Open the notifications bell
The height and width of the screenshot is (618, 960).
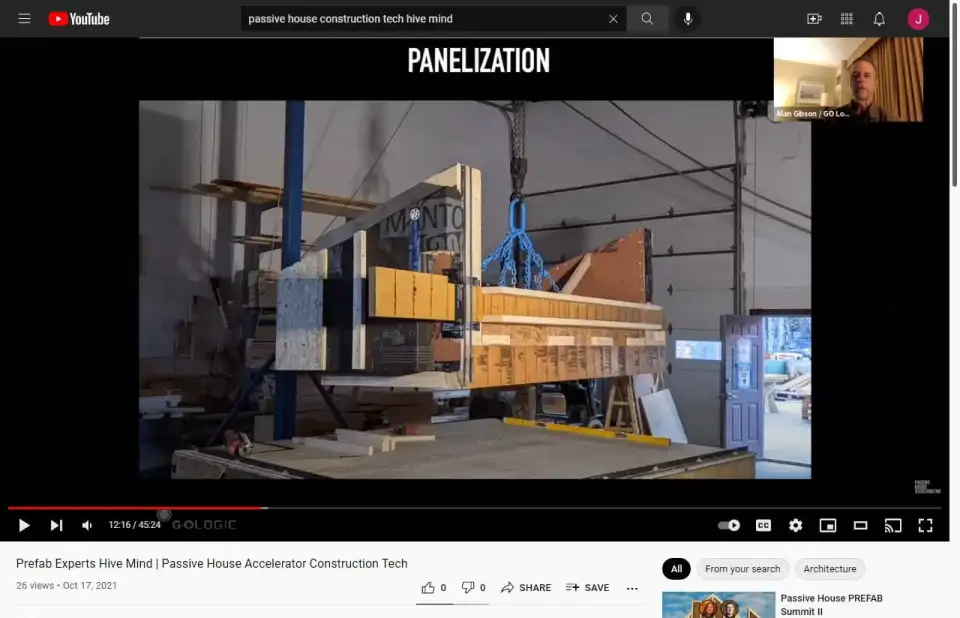pos(879,19)
